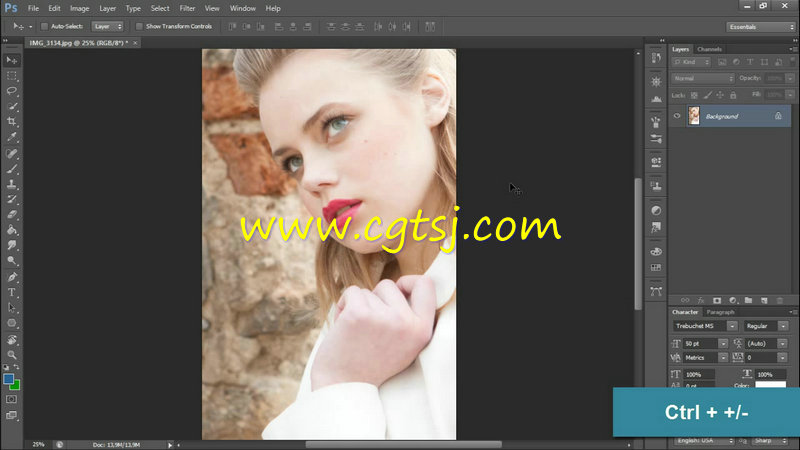Click the white text Color swatch

770,384
